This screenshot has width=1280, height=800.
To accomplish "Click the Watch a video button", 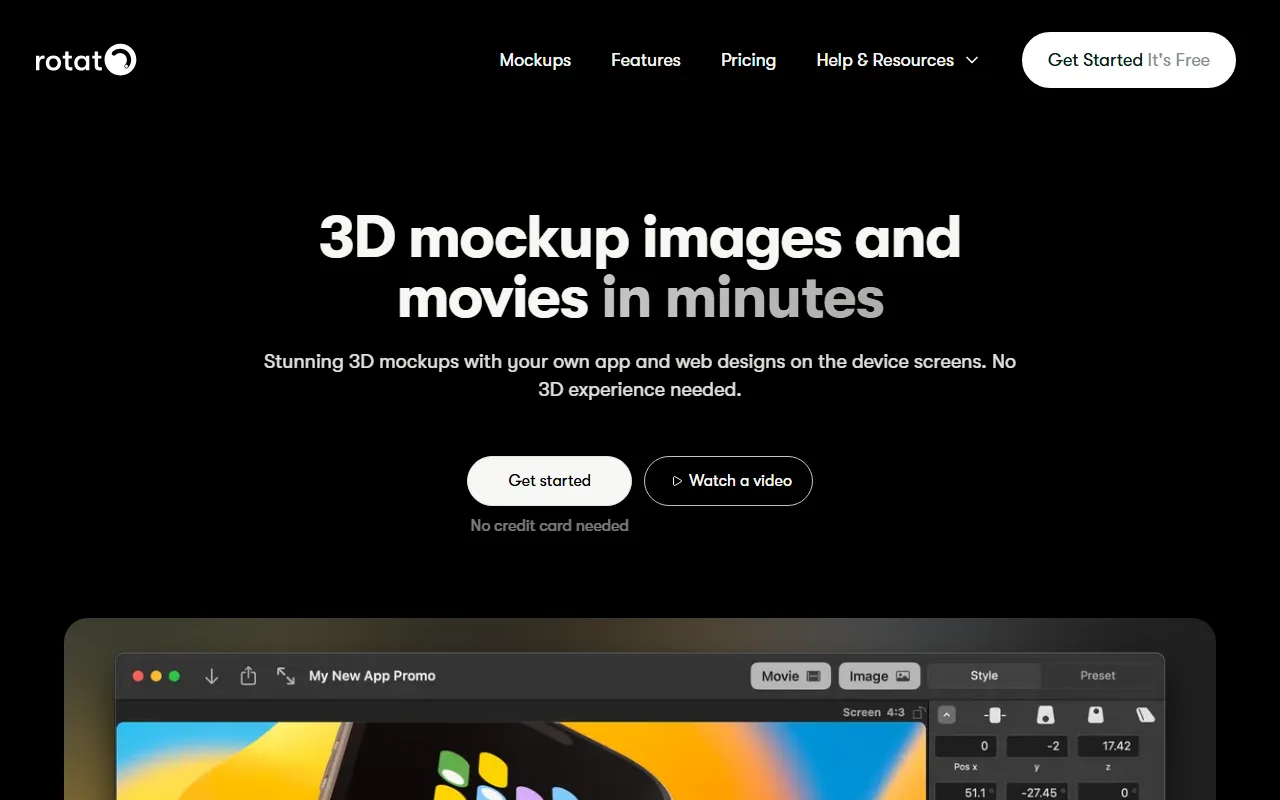I will (728, 481).
